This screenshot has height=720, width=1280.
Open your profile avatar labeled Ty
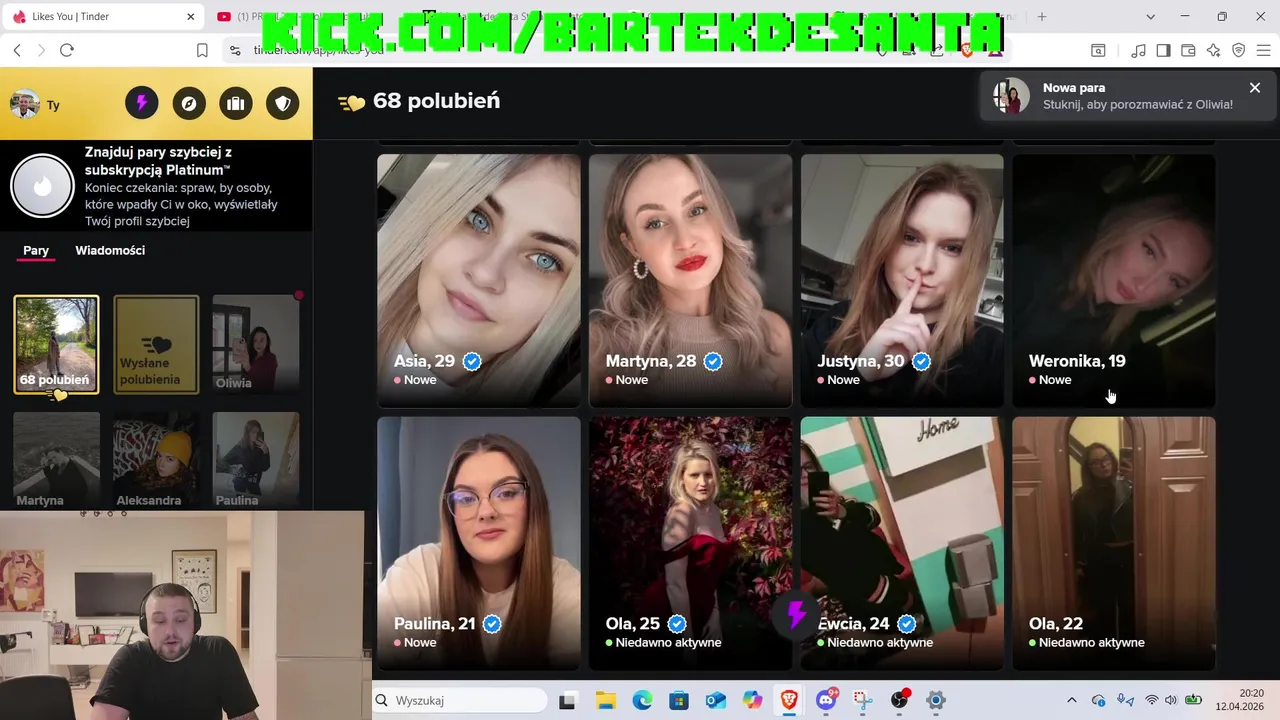click(25, 104)
